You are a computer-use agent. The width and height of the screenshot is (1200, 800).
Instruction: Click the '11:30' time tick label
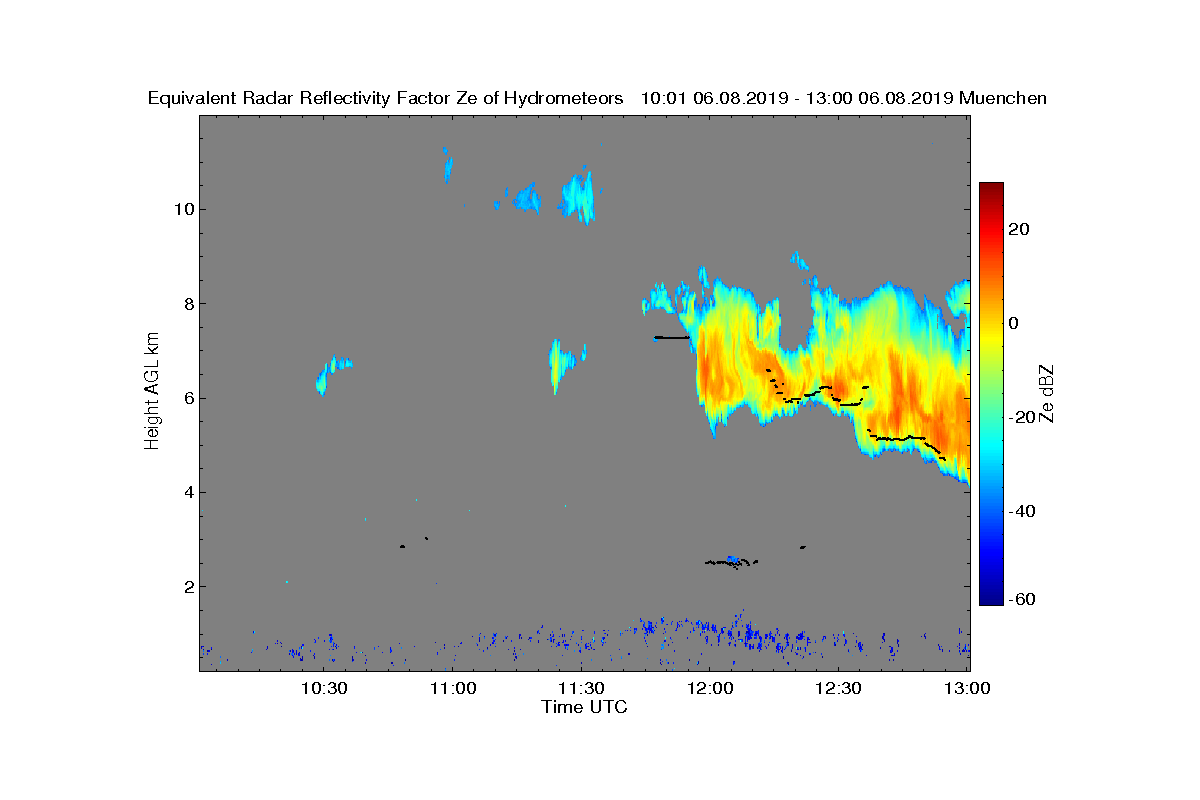tap(582, 688)
